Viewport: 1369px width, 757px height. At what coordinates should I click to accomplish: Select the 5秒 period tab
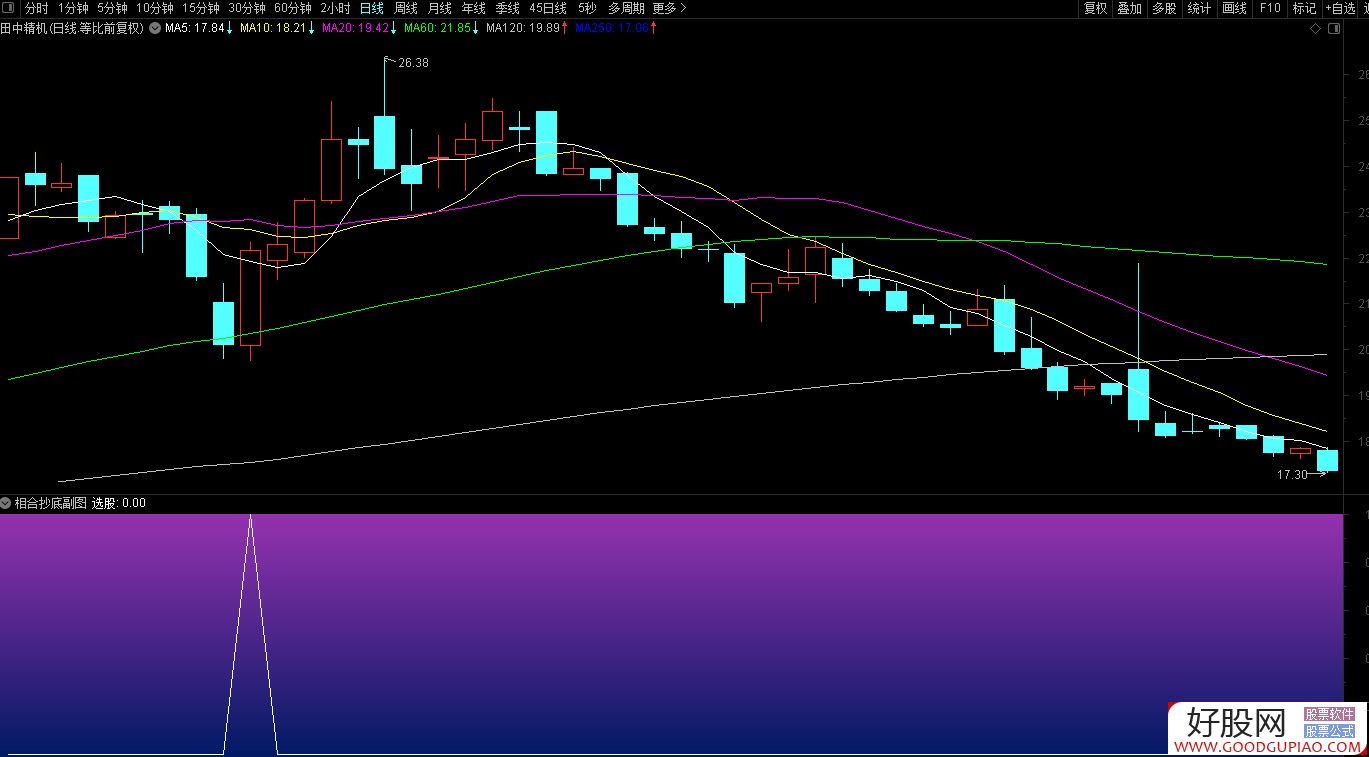tap(587, 8)
